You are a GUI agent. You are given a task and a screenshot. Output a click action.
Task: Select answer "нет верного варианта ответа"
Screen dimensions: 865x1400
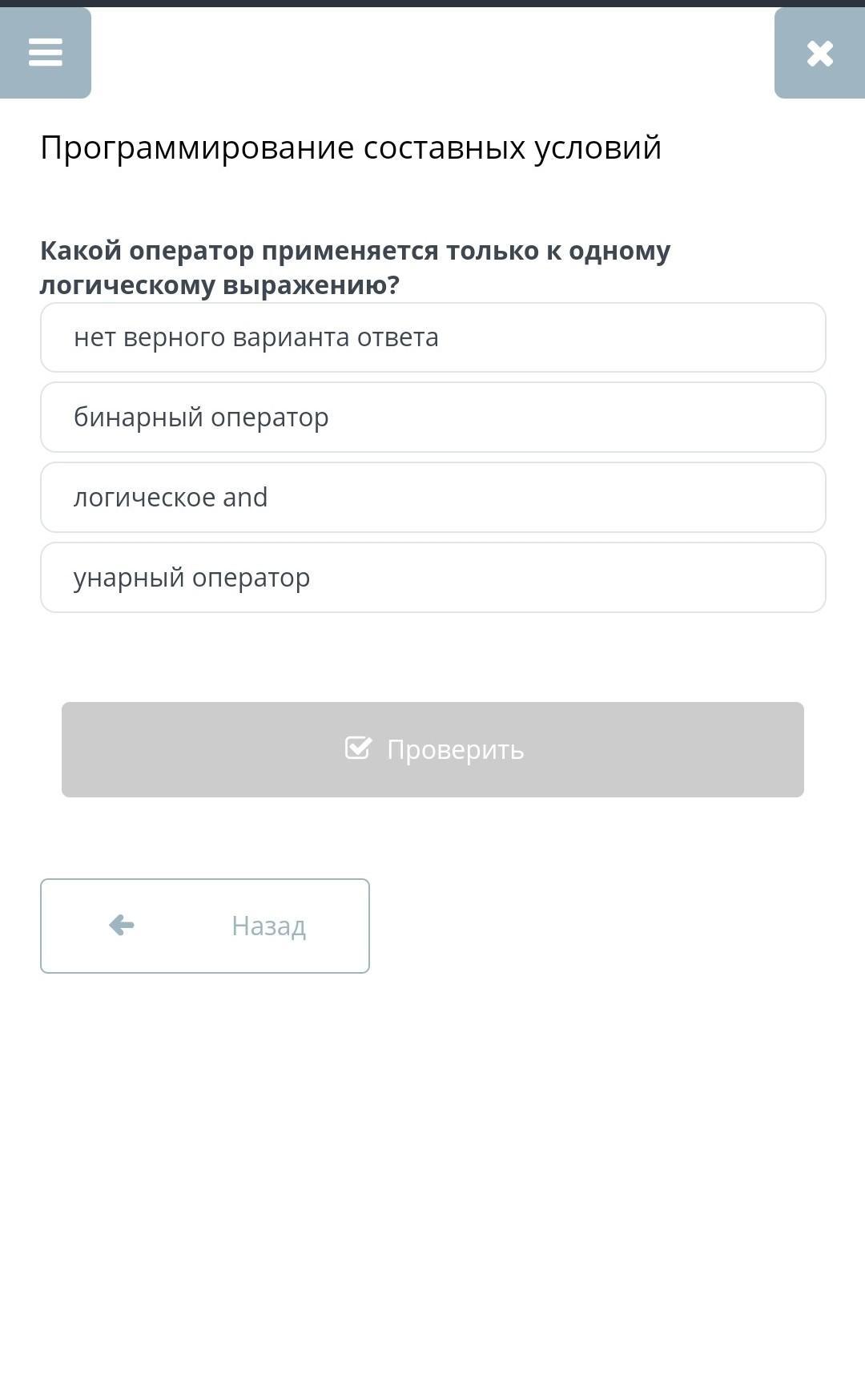(x=432, y=337)
